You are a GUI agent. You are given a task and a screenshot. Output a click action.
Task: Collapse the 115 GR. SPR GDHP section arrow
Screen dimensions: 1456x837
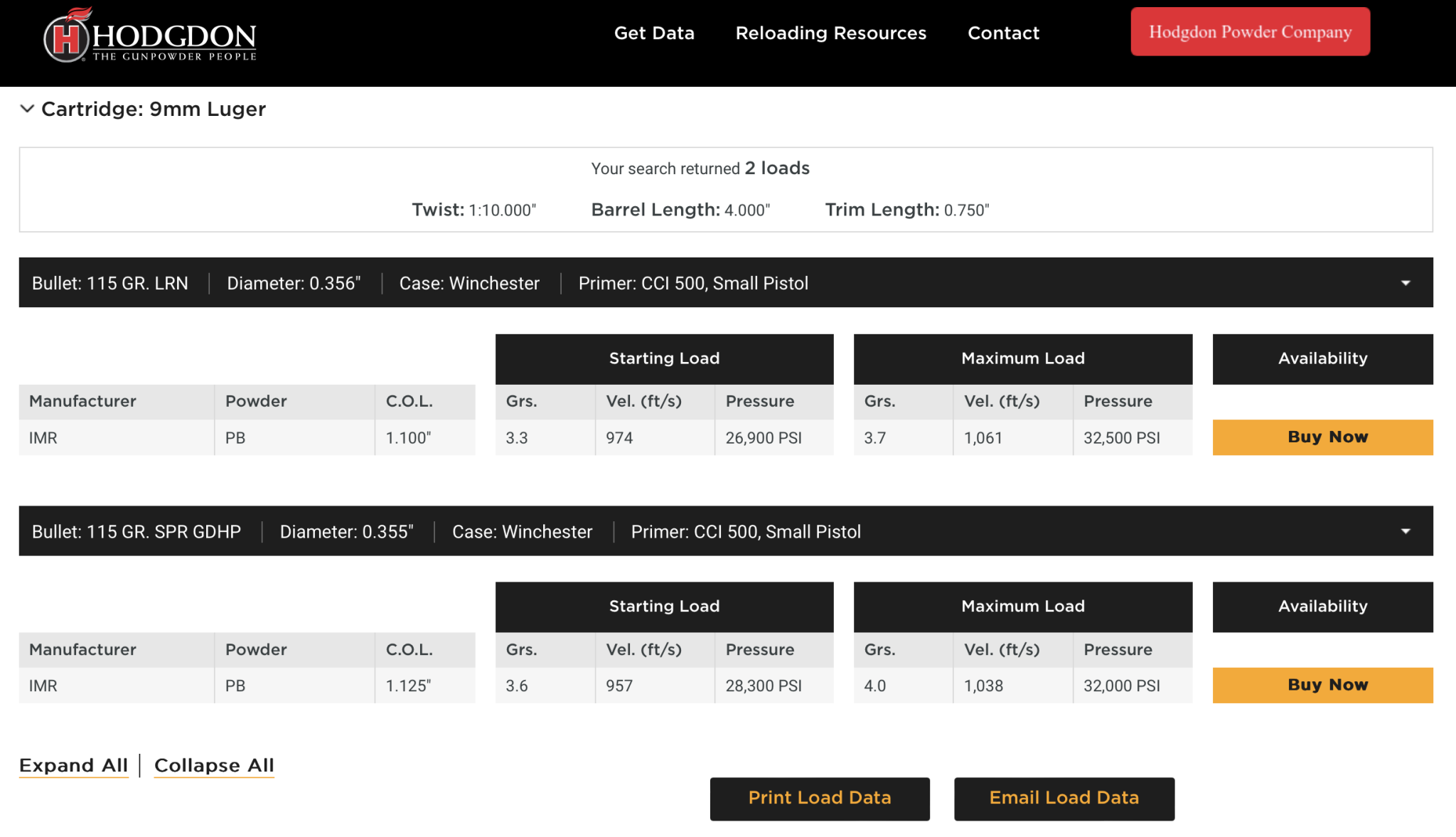click(1406, 531)
